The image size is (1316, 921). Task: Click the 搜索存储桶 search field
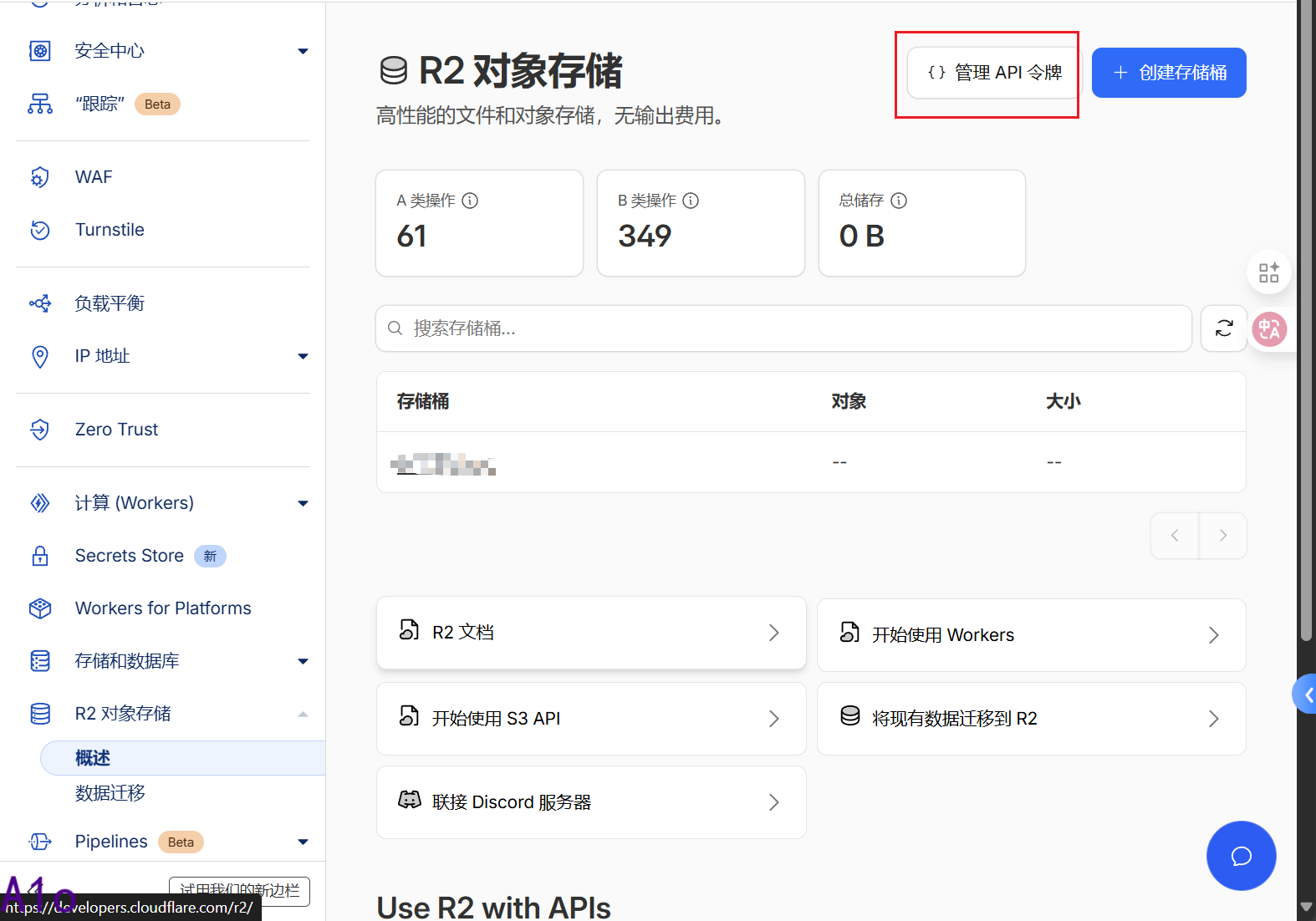point(786,328)
